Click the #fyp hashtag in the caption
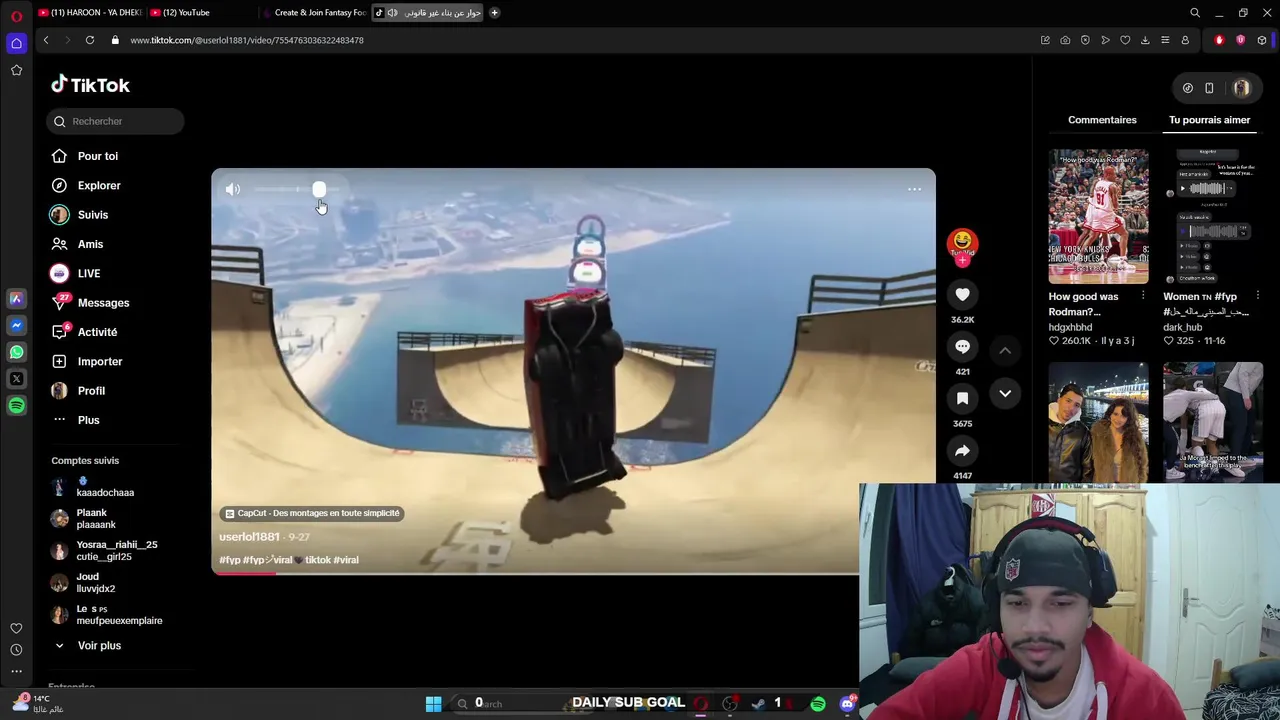Viewport: 1280px width, 720px height. pyautogui.click(x=229, y=560)
